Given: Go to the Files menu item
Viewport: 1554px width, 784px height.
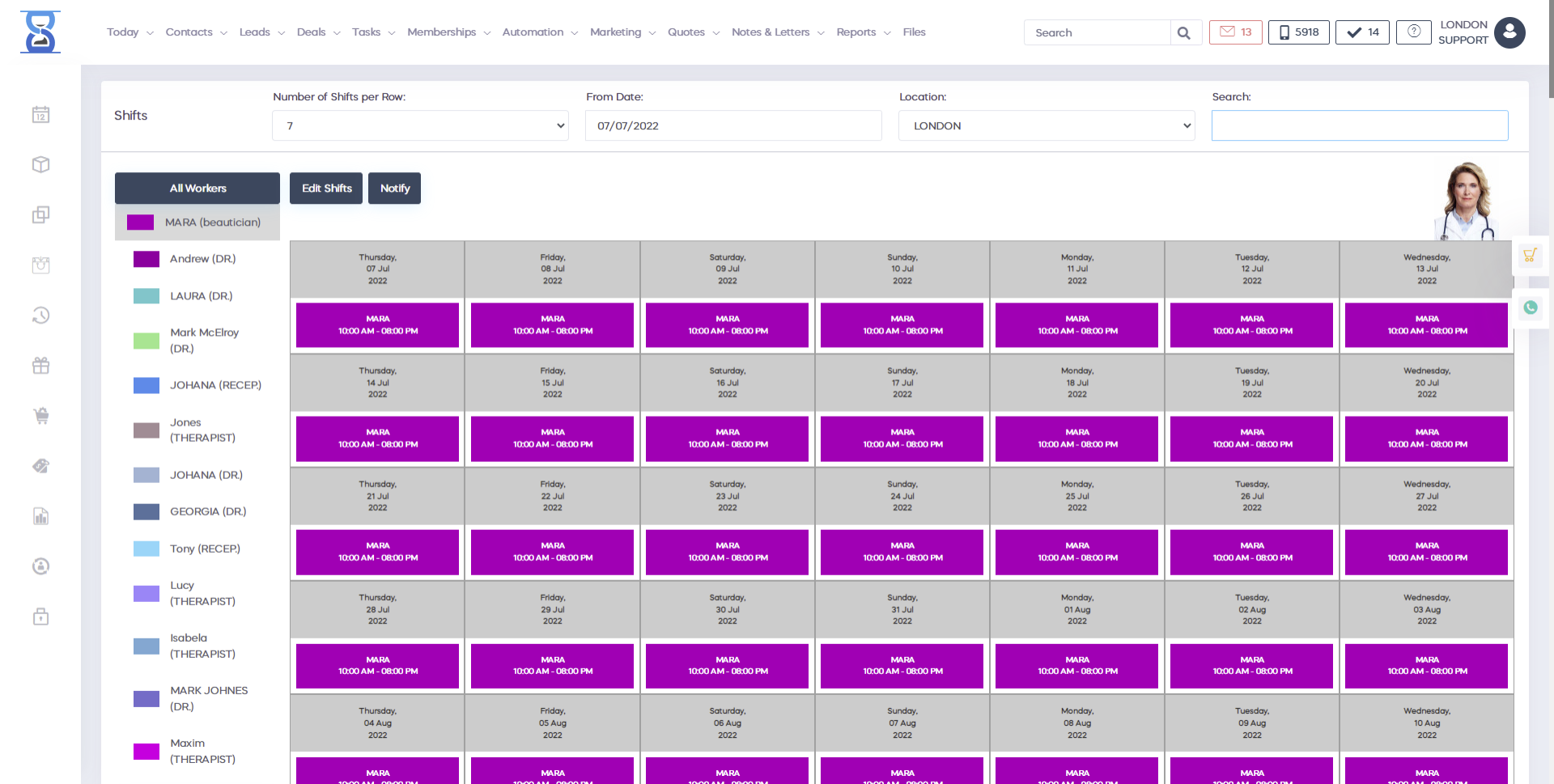Looking at the screenshot, I should coord(914,32).
